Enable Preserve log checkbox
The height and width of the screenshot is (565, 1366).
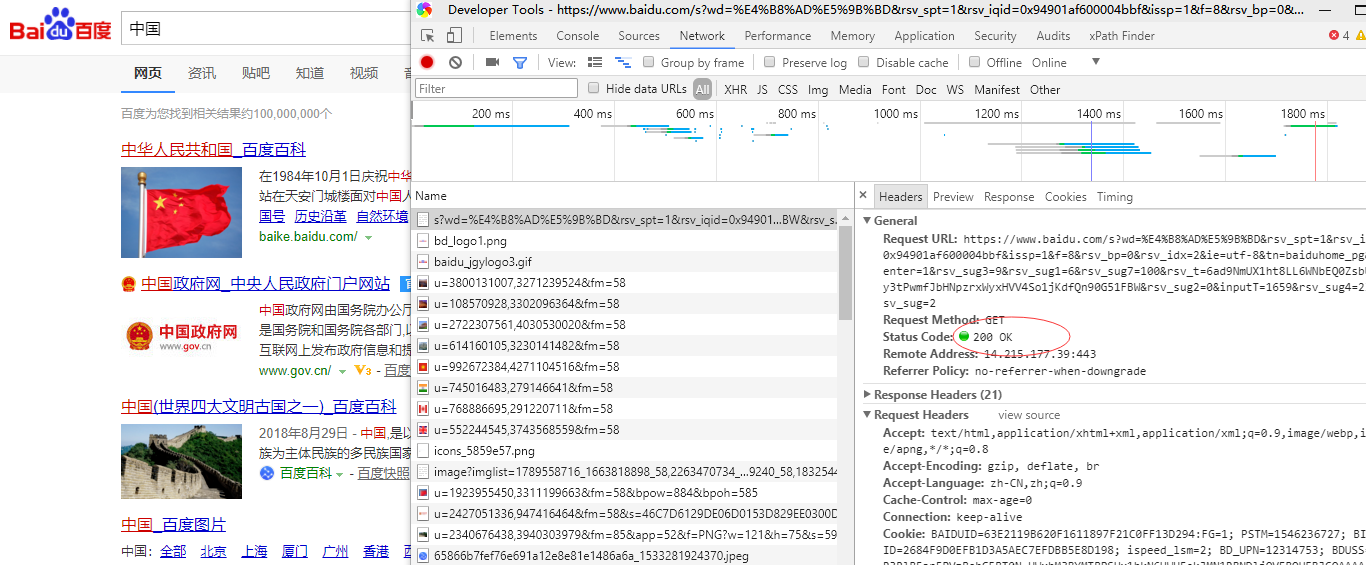point(770,62)
